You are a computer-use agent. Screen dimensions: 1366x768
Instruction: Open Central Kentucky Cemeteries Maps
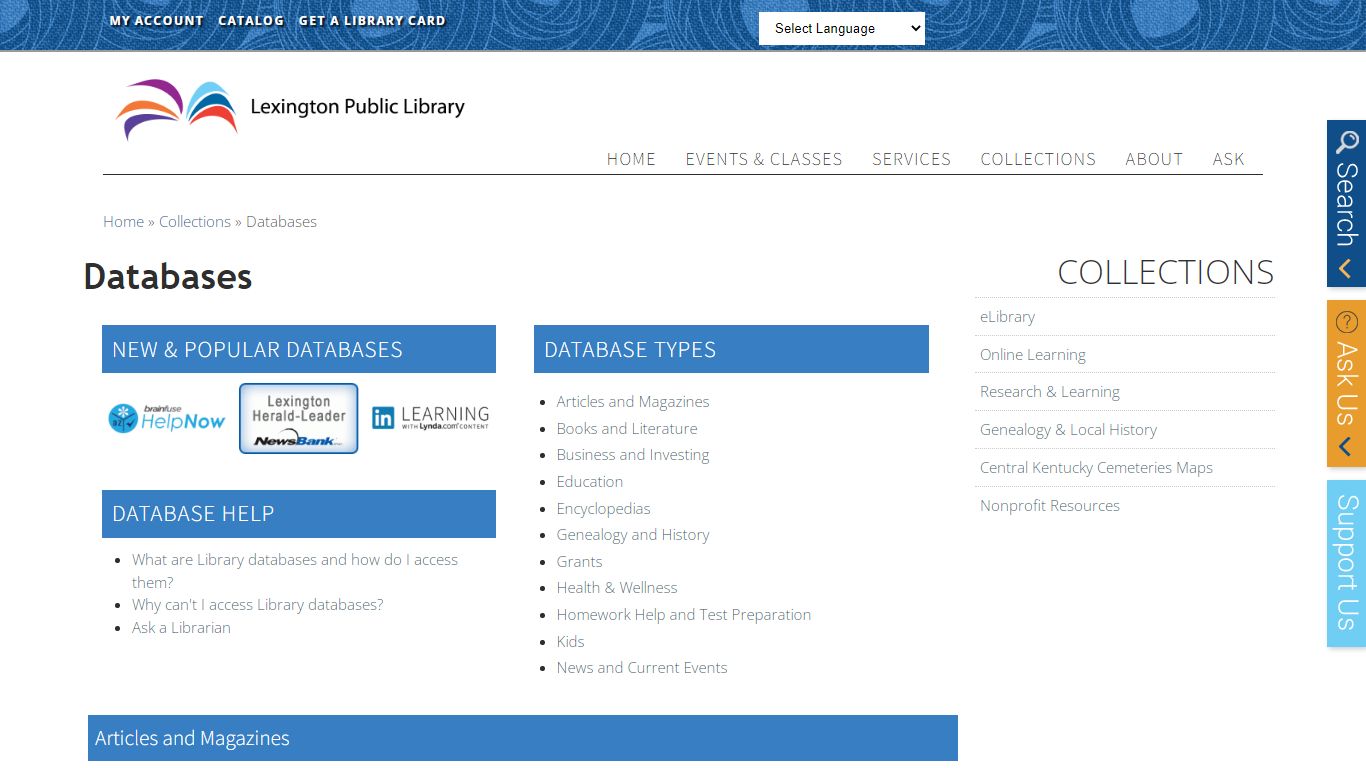pyautogui.click(x=1096, y=468)
